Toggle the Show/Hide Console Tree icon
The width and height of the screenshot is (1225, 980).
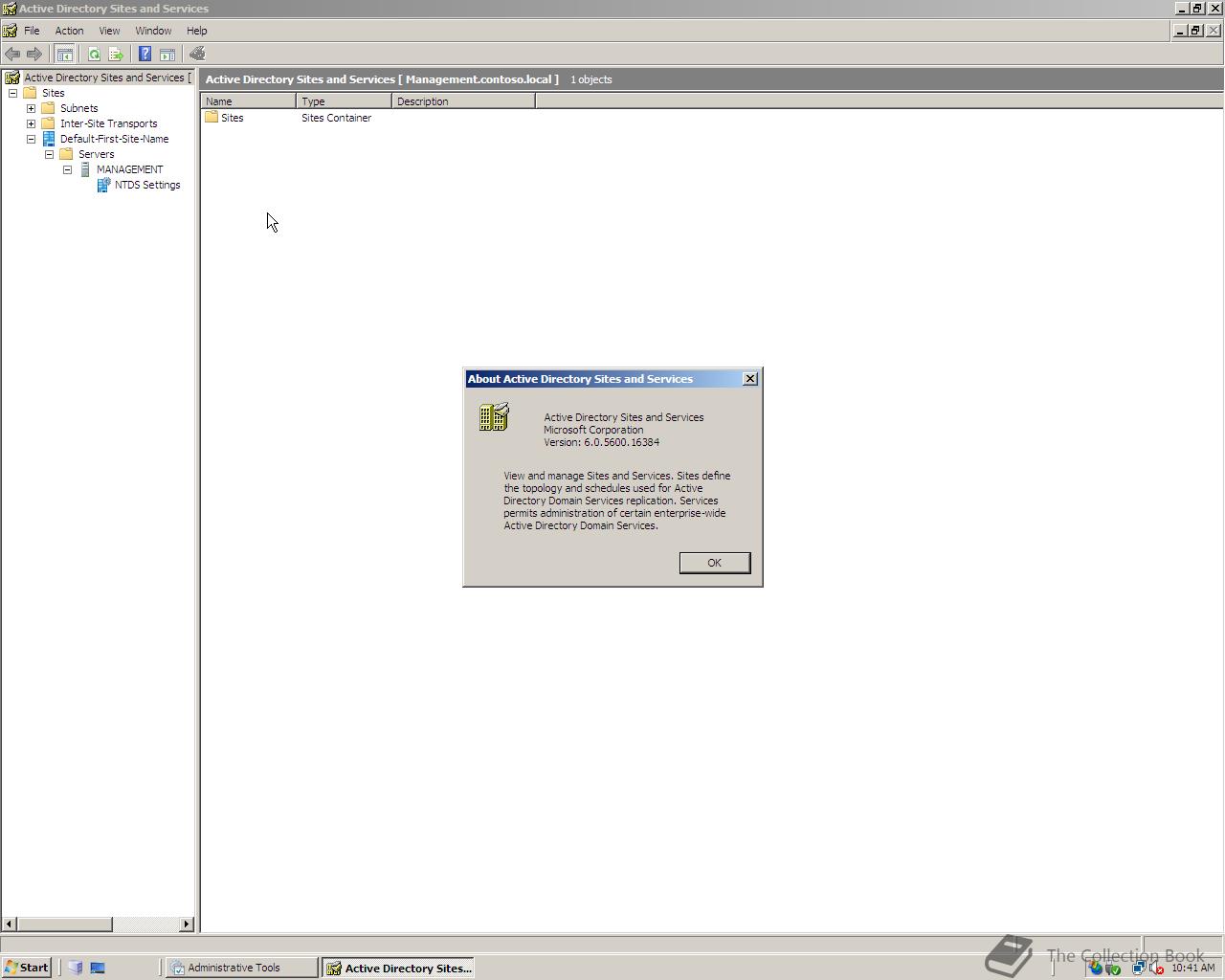point(64,55)
